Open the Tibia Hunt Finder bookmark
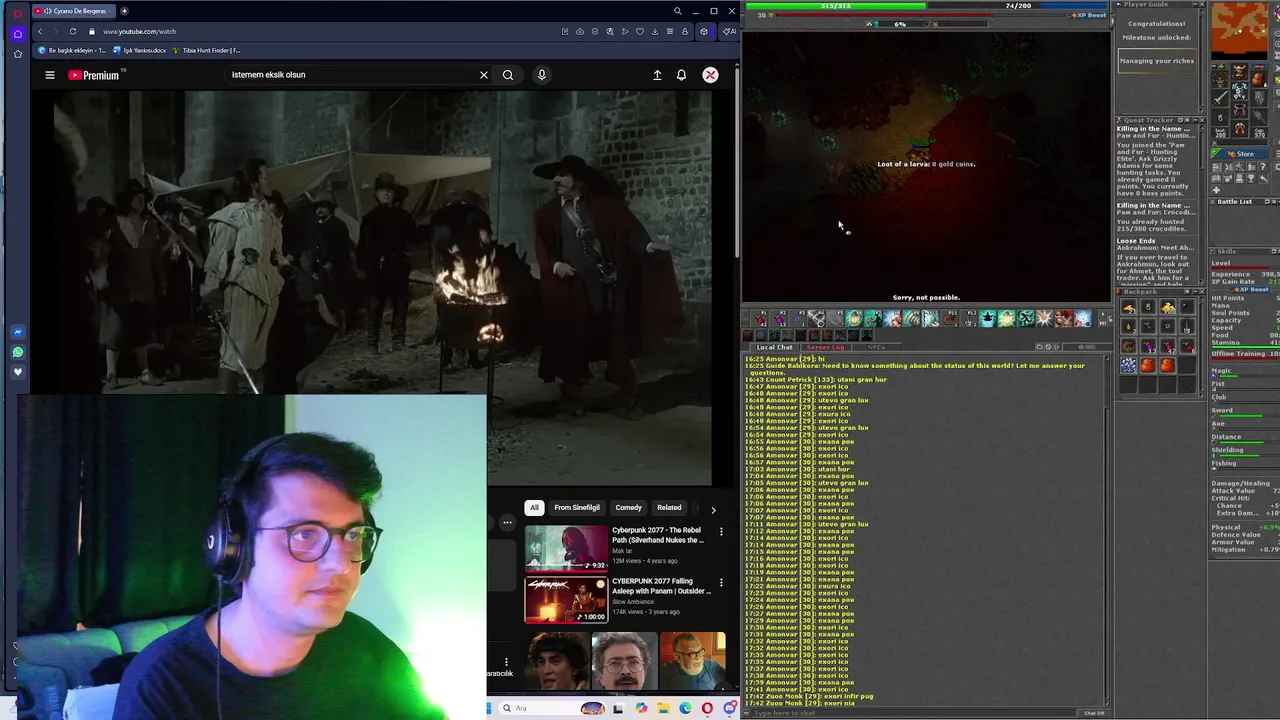The height and width of the screenshot is (720, 1280). tap(207, 50)
